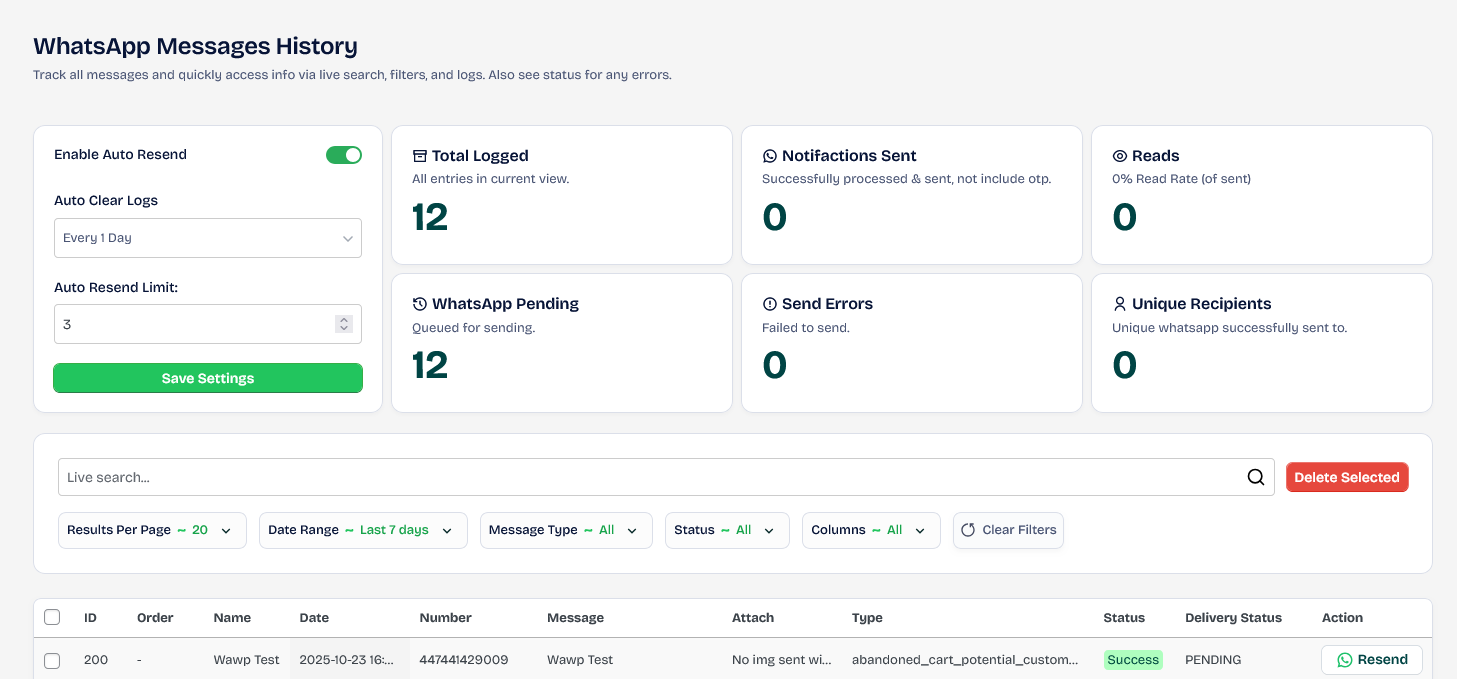Open the Auto Clear Logs dropdown
1457x679 pixels.
pos(207,238)
